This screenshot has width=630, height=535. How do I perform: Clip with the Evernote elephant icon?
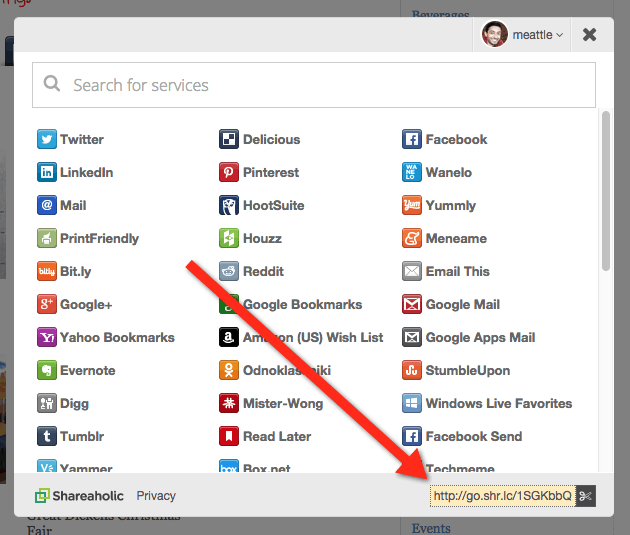47,370
